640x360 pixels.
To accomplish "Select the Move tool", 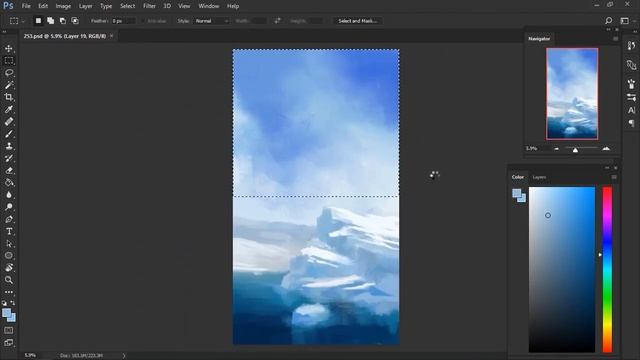I will (x=9, y=49).
